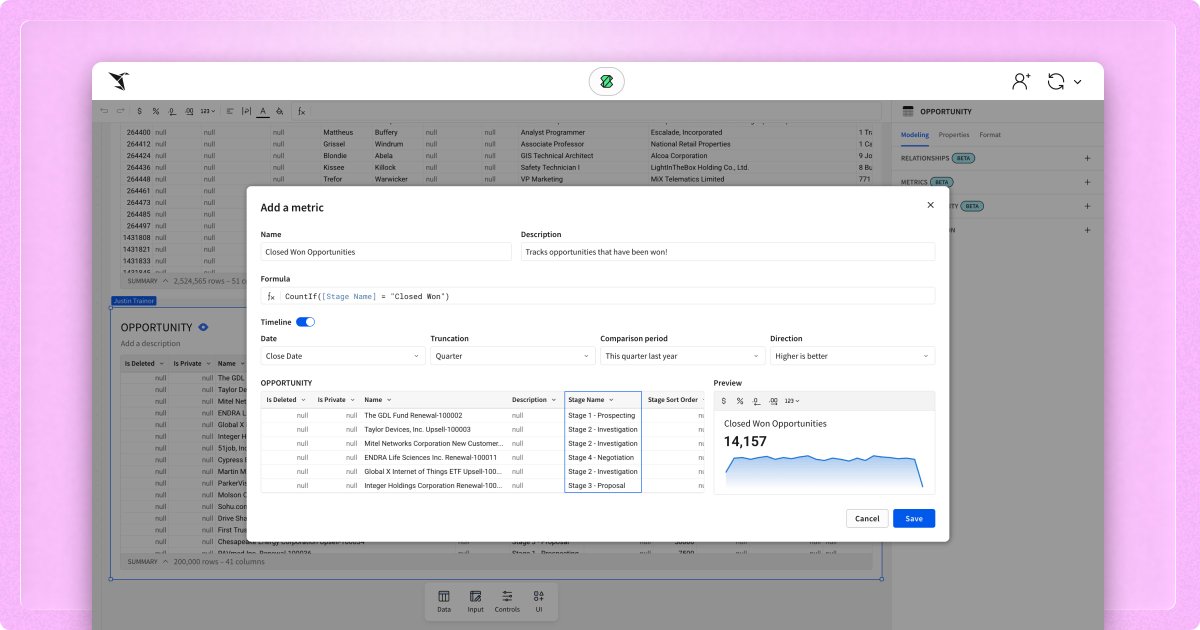Open Is Private column menu in dialog
Image resolution: width=1200 pixels, height=630 pixels.
pyautogui.click(x=352, y=400)
